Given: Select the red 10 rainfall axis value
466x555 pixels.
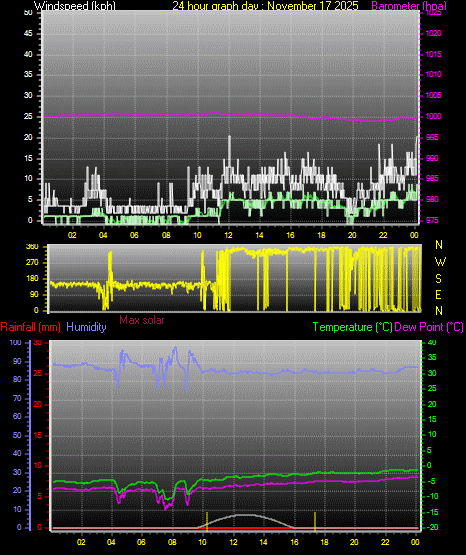Looking at the screenshot, I should point(38,466).
